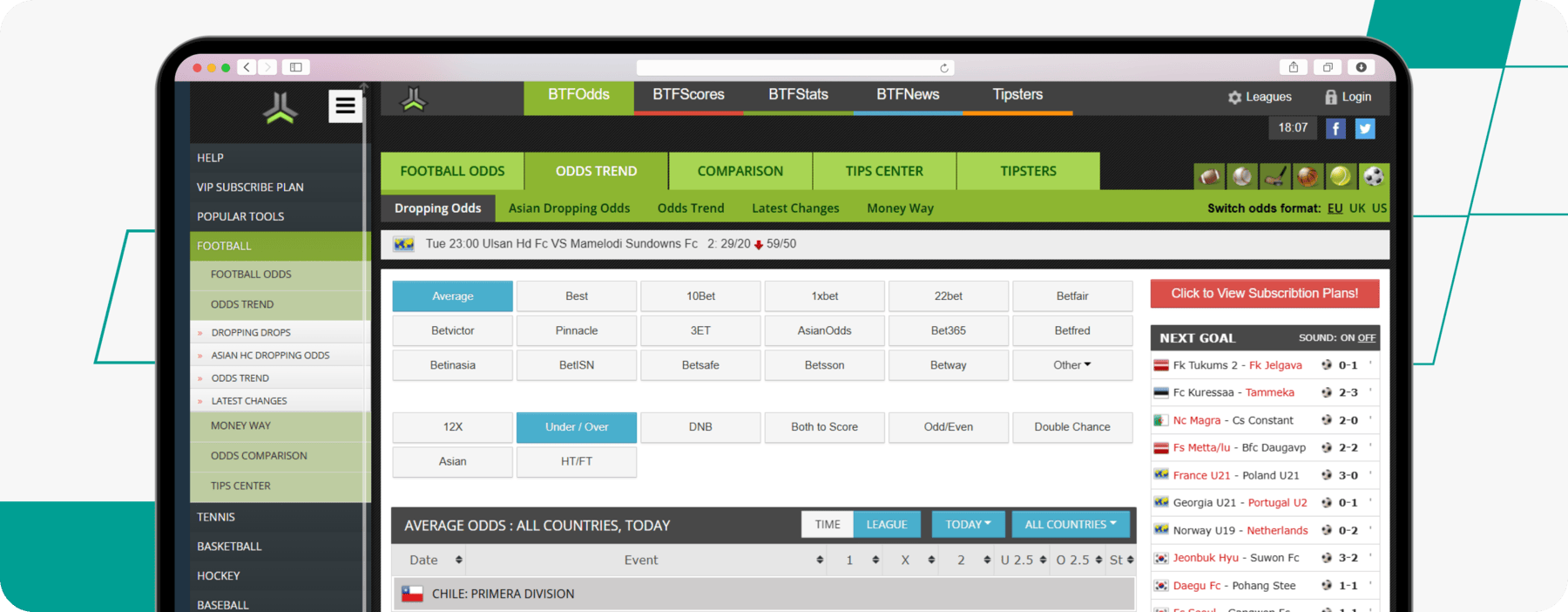The width and height of the screenshot is (1568, 612).
Task: Click the browser share icon
Action: pyautogui.click(x=1294, y=67)
